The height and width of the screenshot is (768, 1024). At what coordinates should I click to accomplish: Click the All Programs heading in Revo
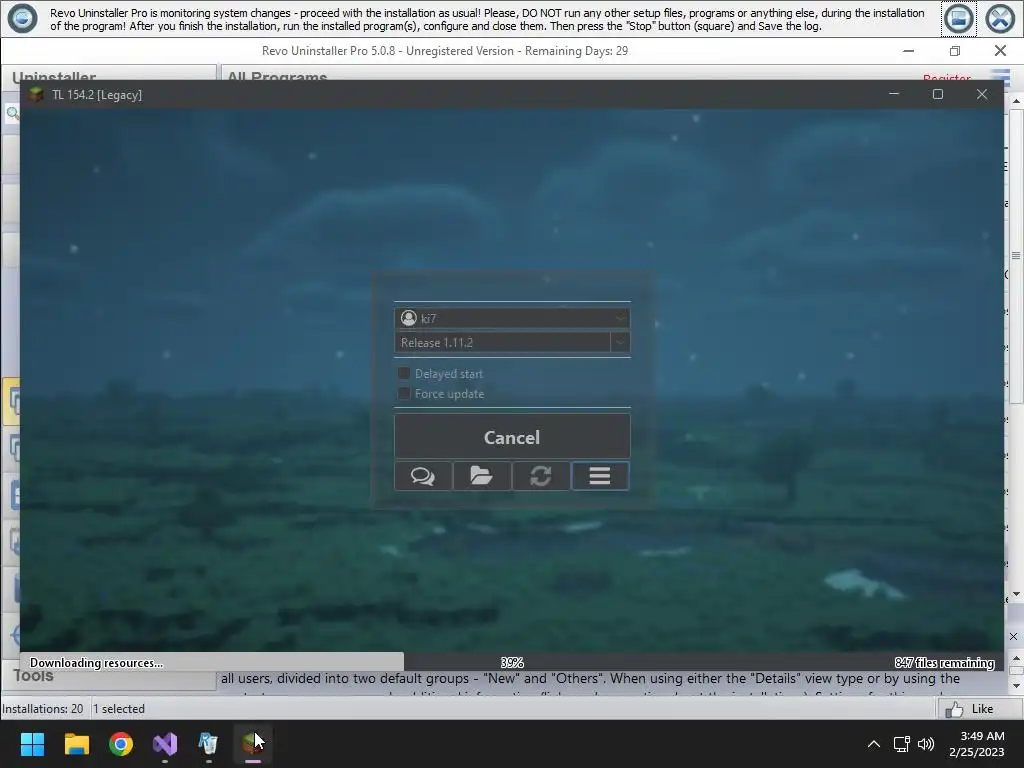276,76
